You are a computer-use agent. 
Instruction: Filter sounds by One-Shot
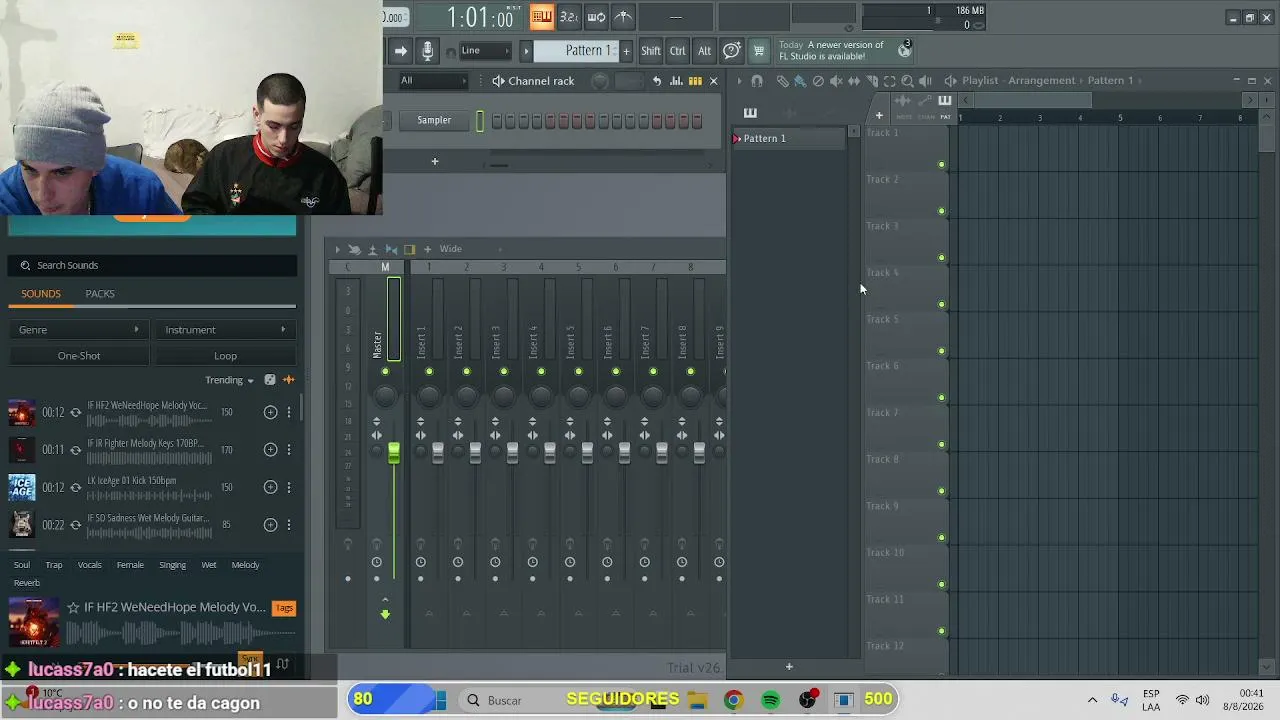point(79,356)
